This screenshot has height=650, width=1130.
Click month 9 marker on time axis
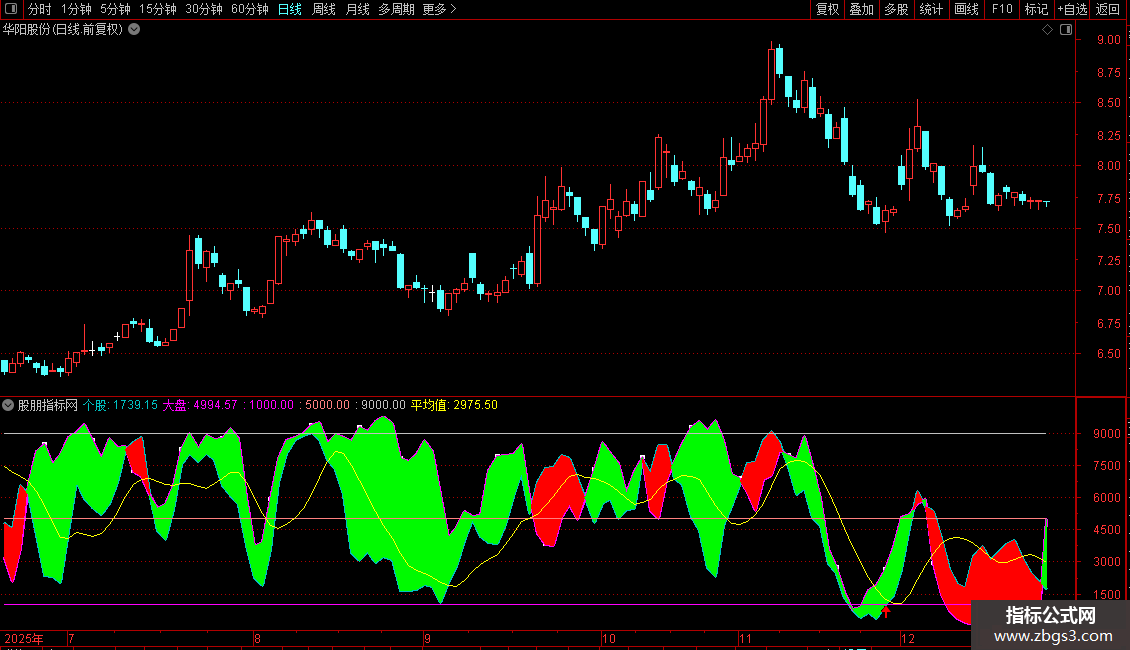click(x=427, y=638)
